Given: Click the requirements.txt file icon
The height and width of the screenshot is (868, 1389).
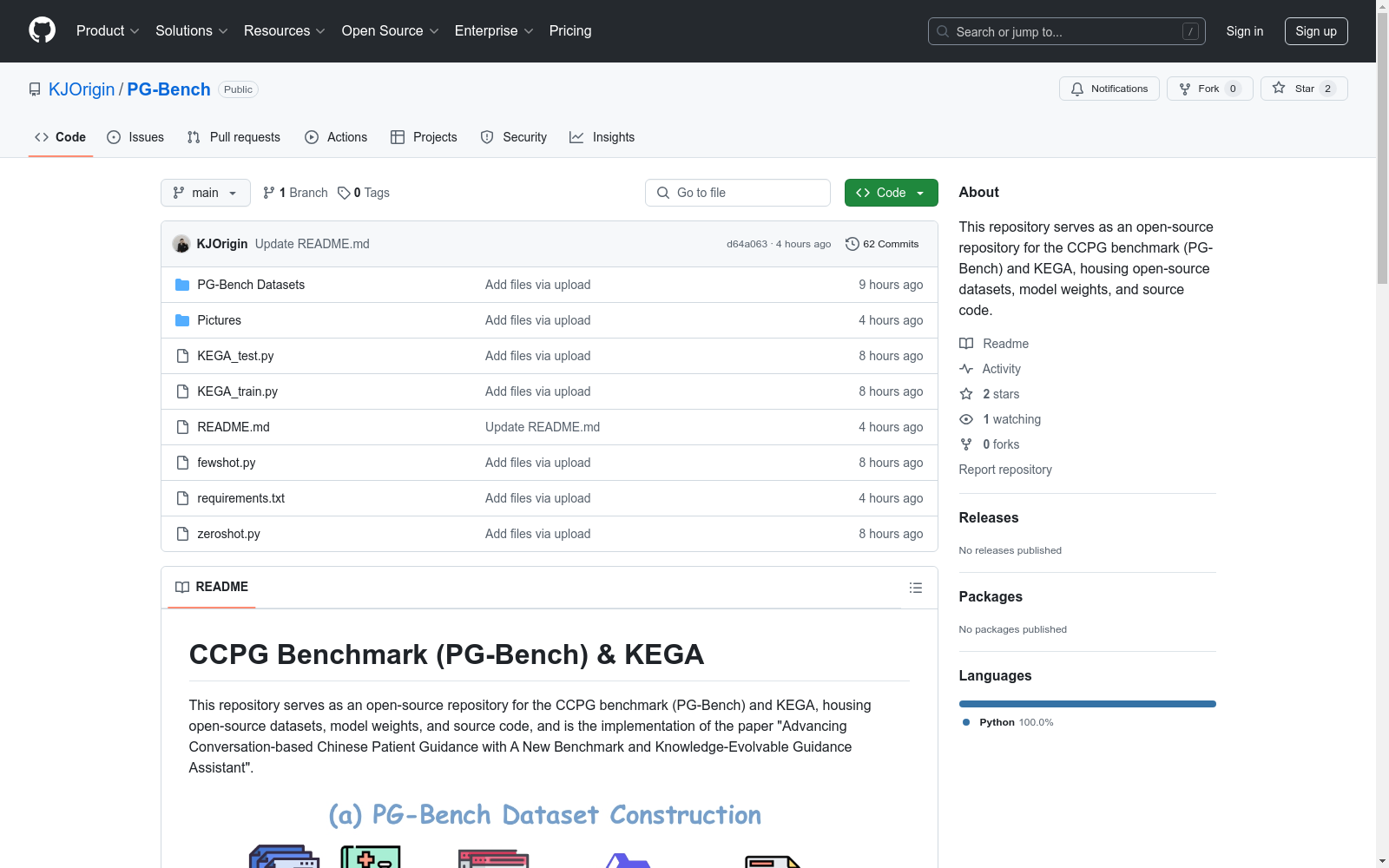Looking at the screenshot, I should [182, 498].
